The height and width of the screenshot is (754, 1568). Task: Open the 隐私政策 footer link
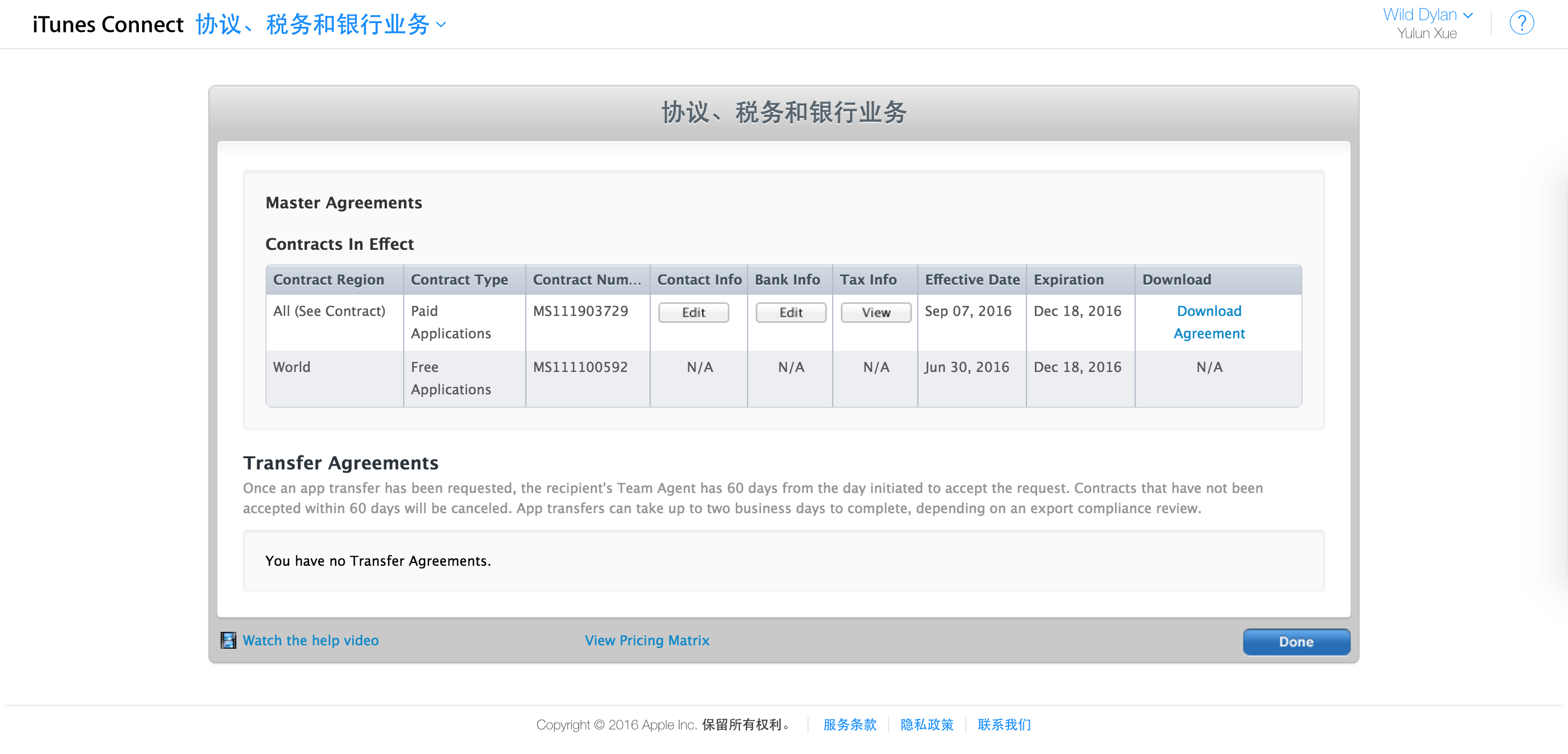926,724
